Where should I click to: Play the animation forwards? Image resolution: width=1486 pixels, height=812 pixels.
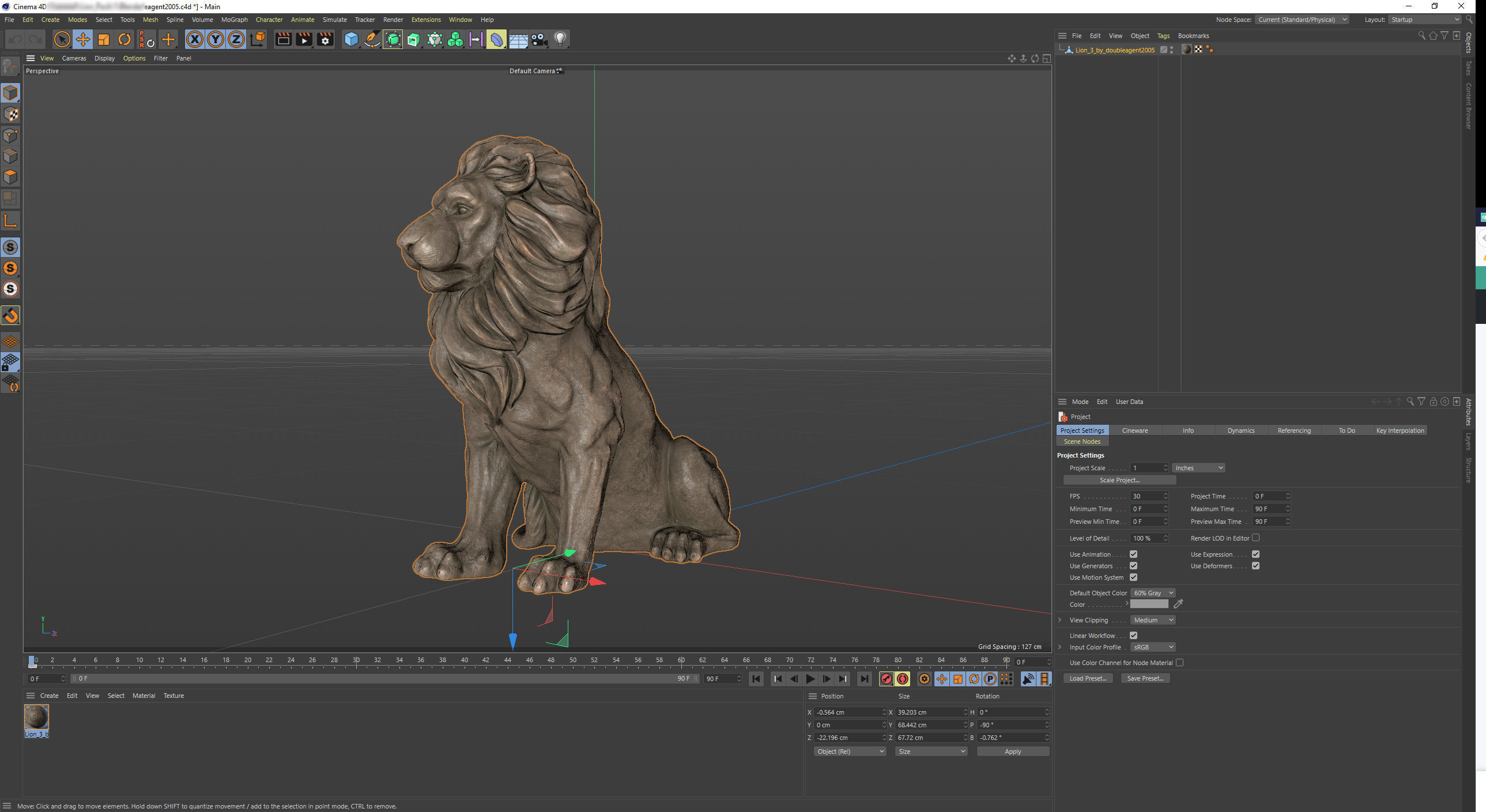tap(810, 679)
